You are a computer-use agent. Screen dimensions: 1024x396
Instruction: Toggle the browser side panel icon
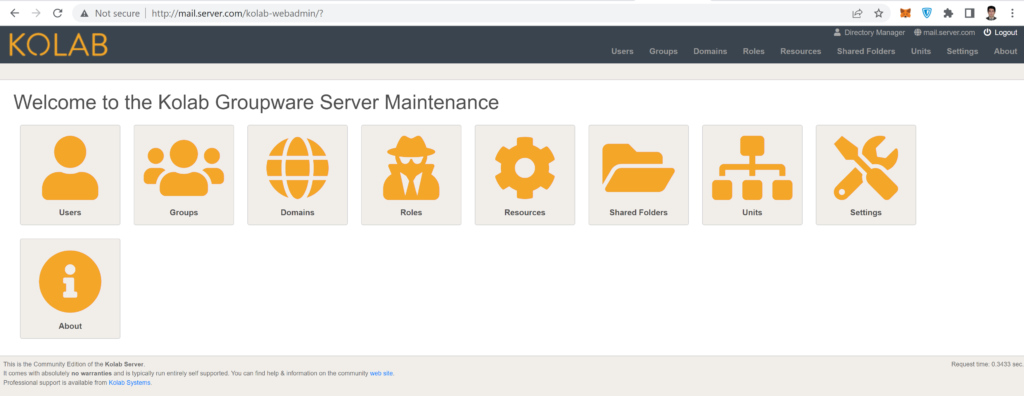(970, 13)
